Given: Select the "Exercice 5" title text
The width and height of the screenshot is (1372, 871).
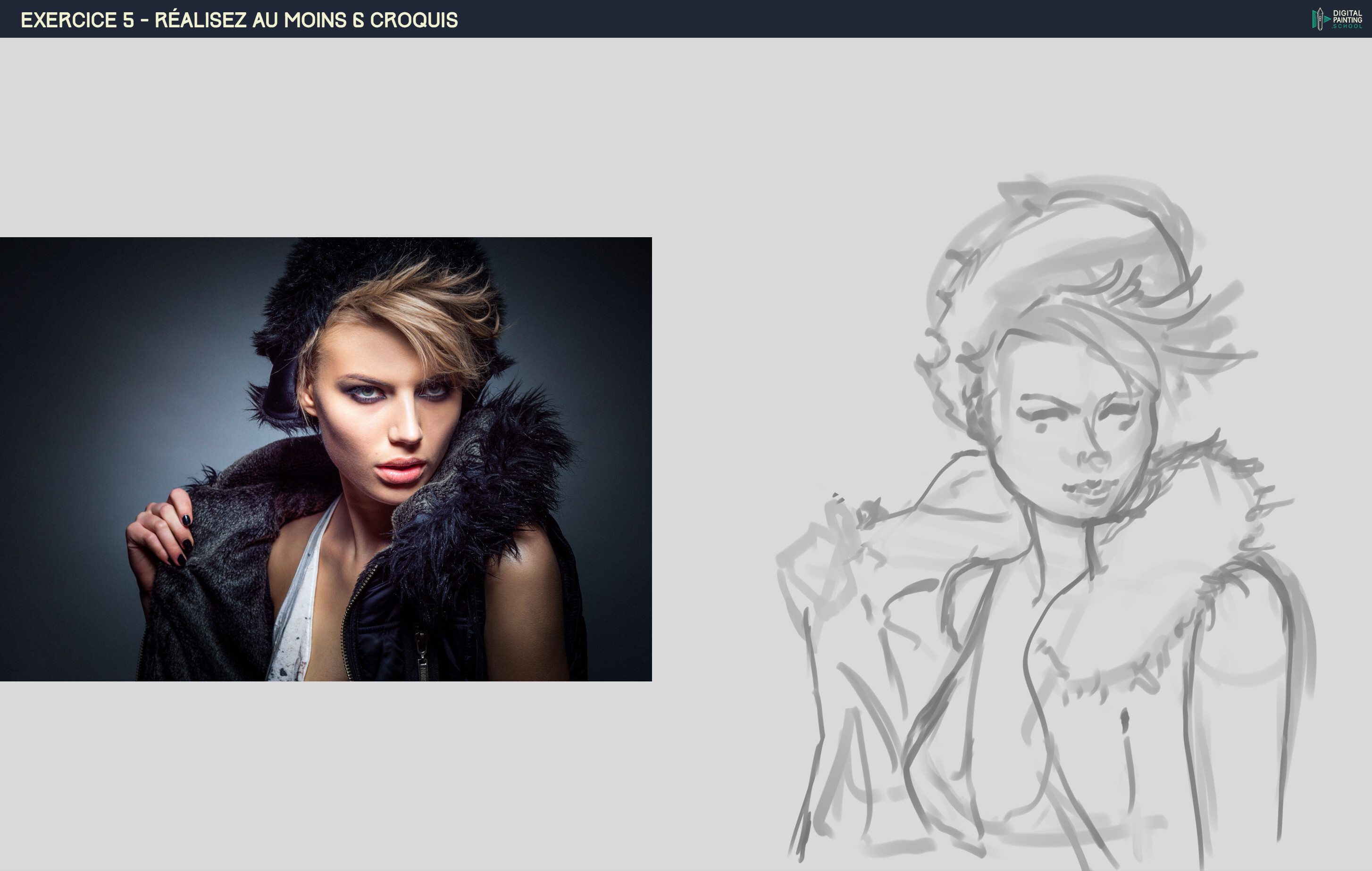Looking at the screenshot, I should (x=77, y=20).
